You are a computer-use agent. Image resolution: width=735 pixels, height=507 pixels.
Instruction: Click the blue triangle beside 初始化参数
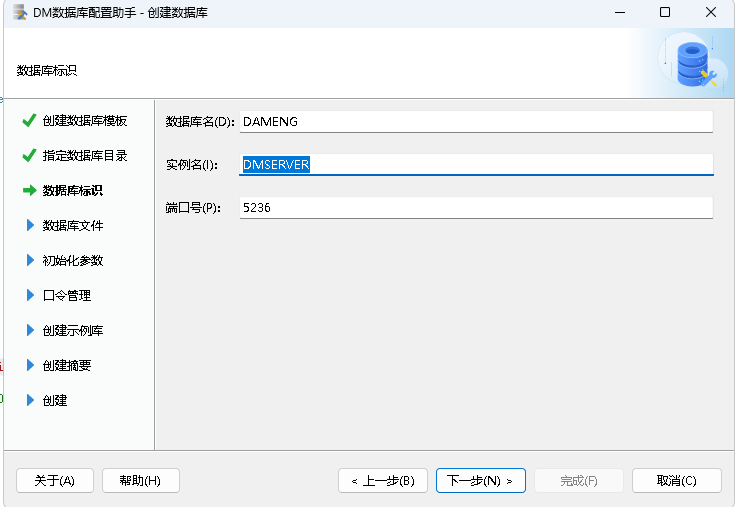(30, 260)
